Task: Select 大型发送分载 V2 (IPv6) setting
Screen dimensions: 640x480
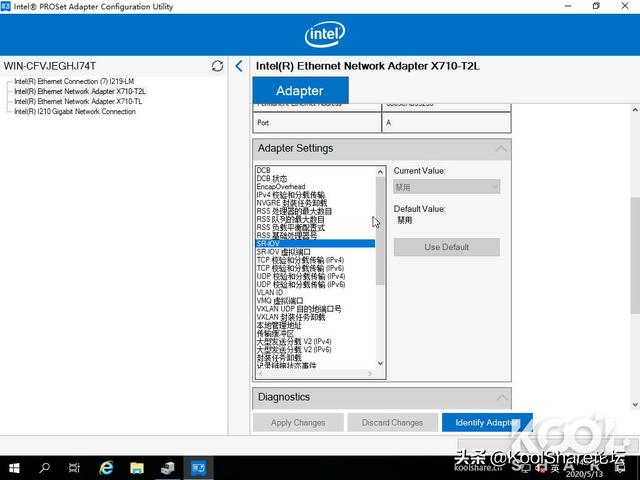Action: pyautogui.click(x=294, y=350)
